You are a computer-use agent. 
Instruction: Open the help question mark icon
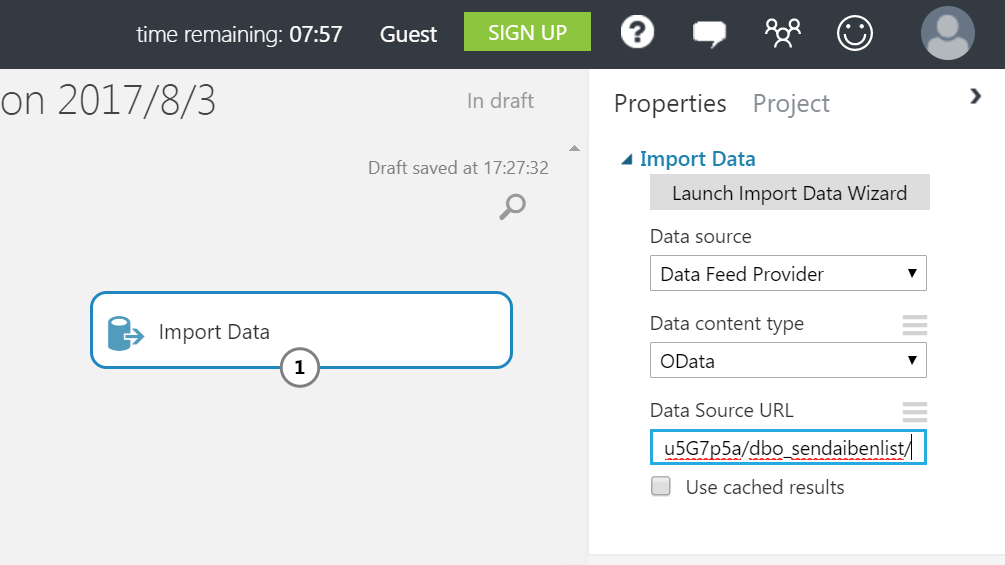[x=637, y=32]
